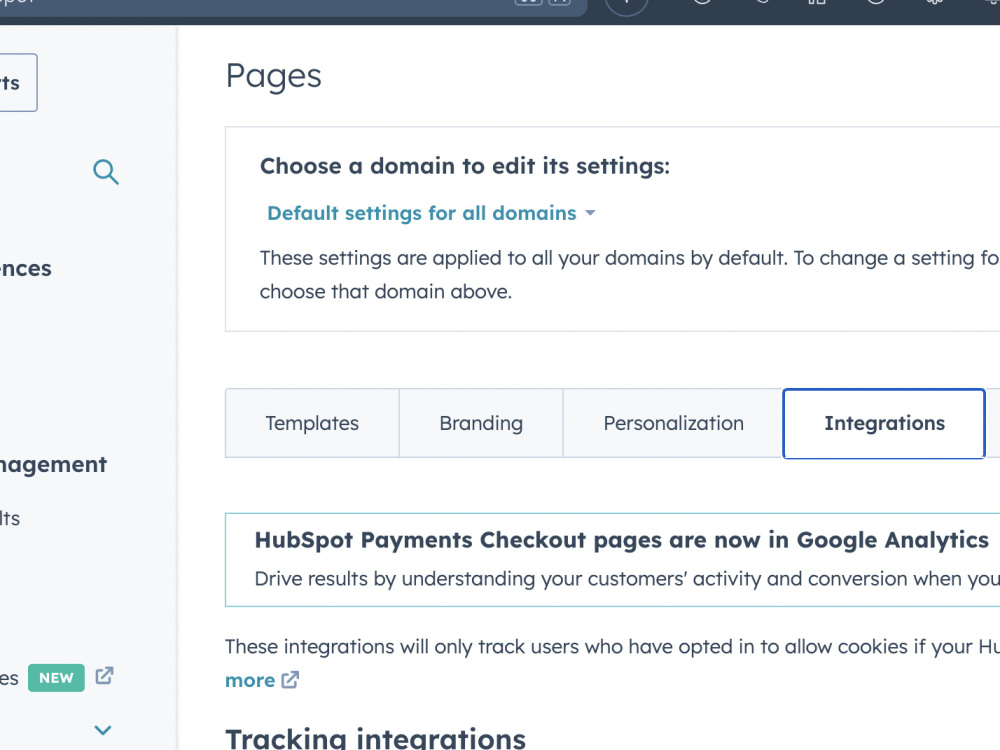The width and height of the screenshot is (1000, 750).
Task: Switch to the Personalization tab
Action: click(673, 423)
